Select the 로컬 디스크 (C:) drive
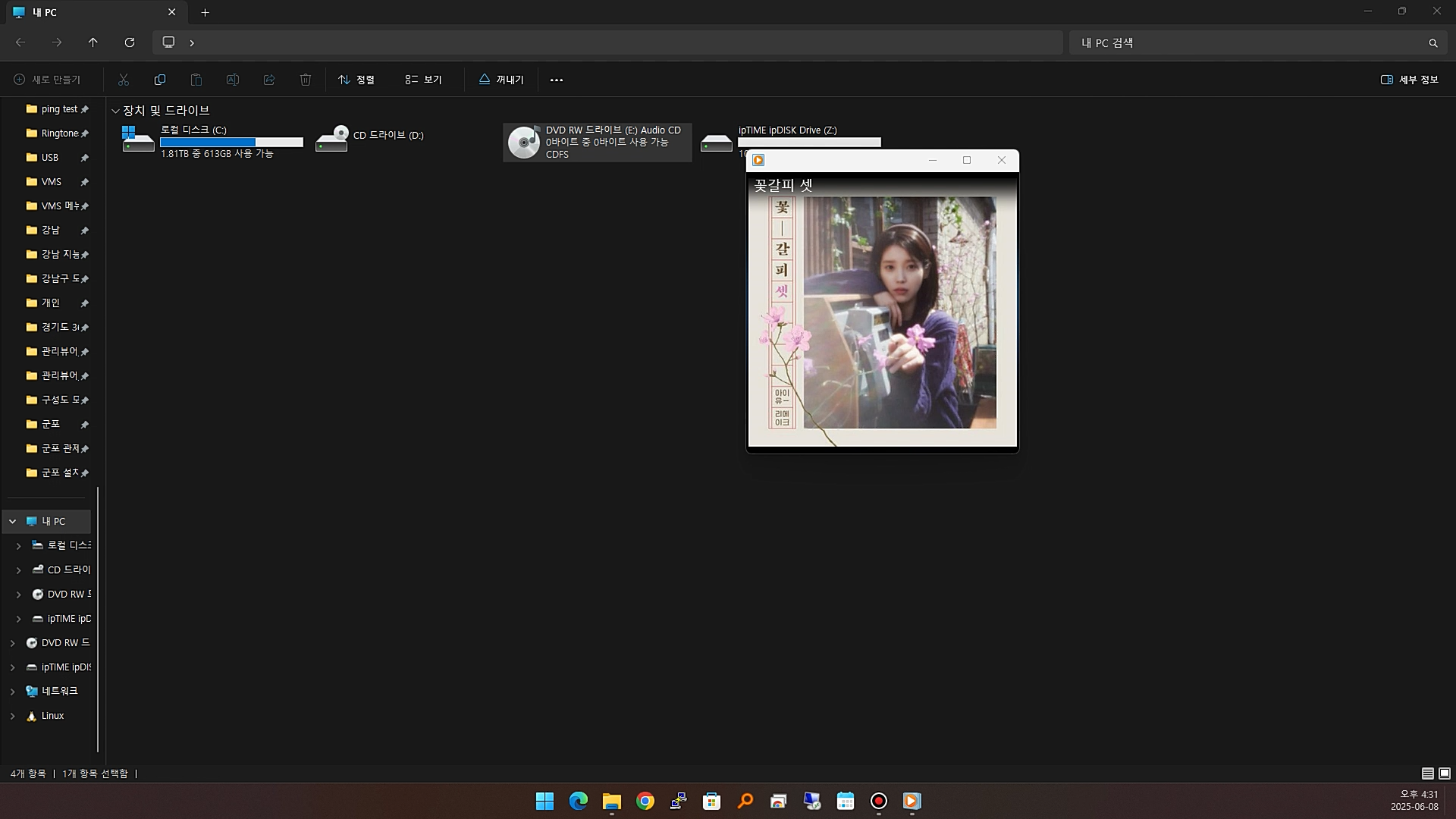The image size is (1456, 819). click(x=212, y=141)
